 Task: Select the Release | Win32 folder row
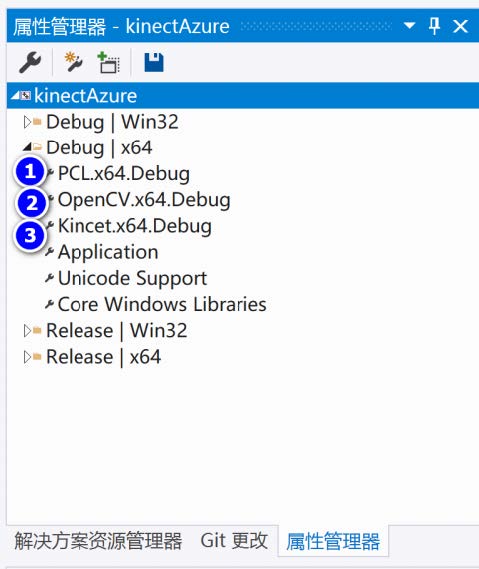[117, 331]
